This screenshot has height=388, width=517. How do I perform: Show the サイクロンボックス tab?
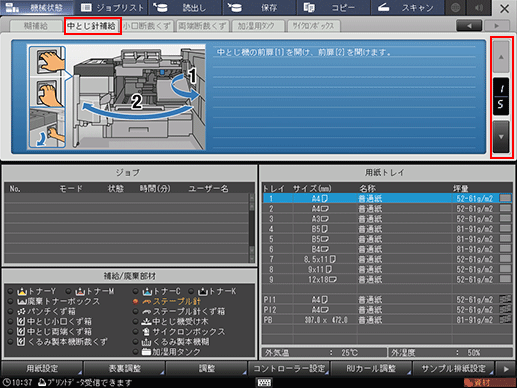point(313,26)
